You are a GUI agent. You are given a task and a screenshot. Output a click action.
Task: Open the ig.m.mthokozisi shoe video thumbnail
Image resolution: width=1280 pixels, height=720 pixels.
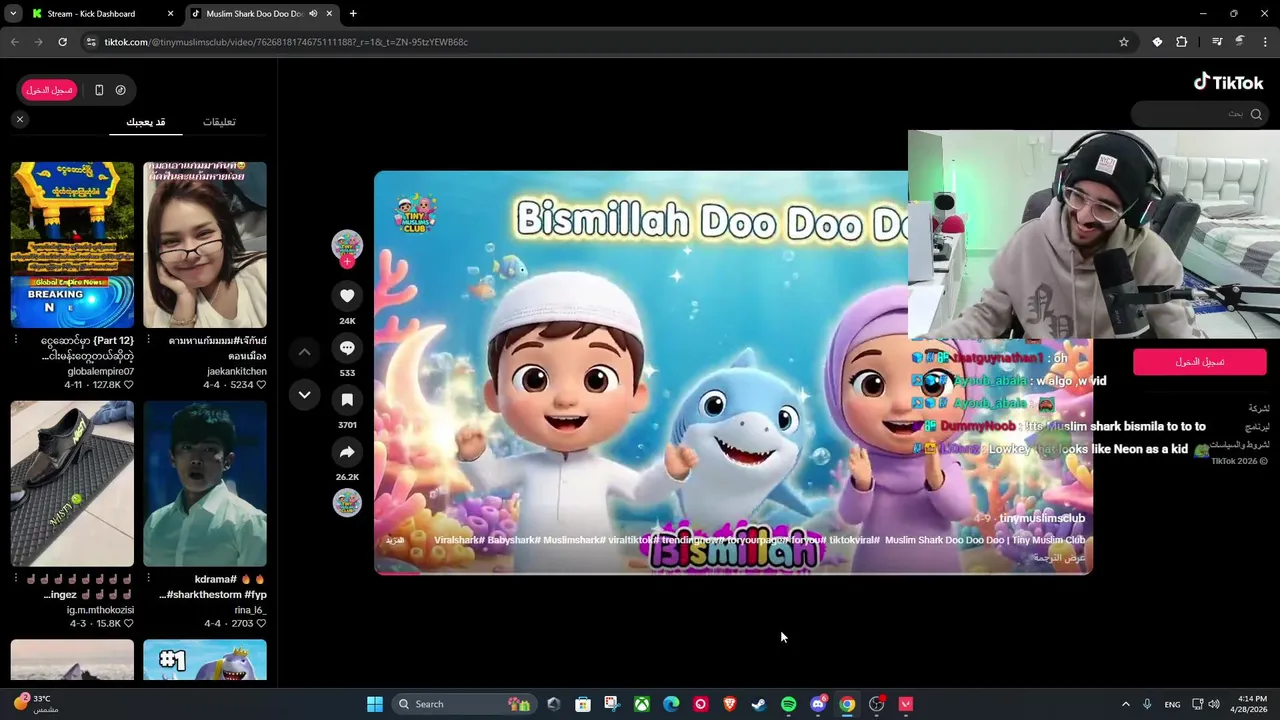pyautogui.click(x=72, y=484)
